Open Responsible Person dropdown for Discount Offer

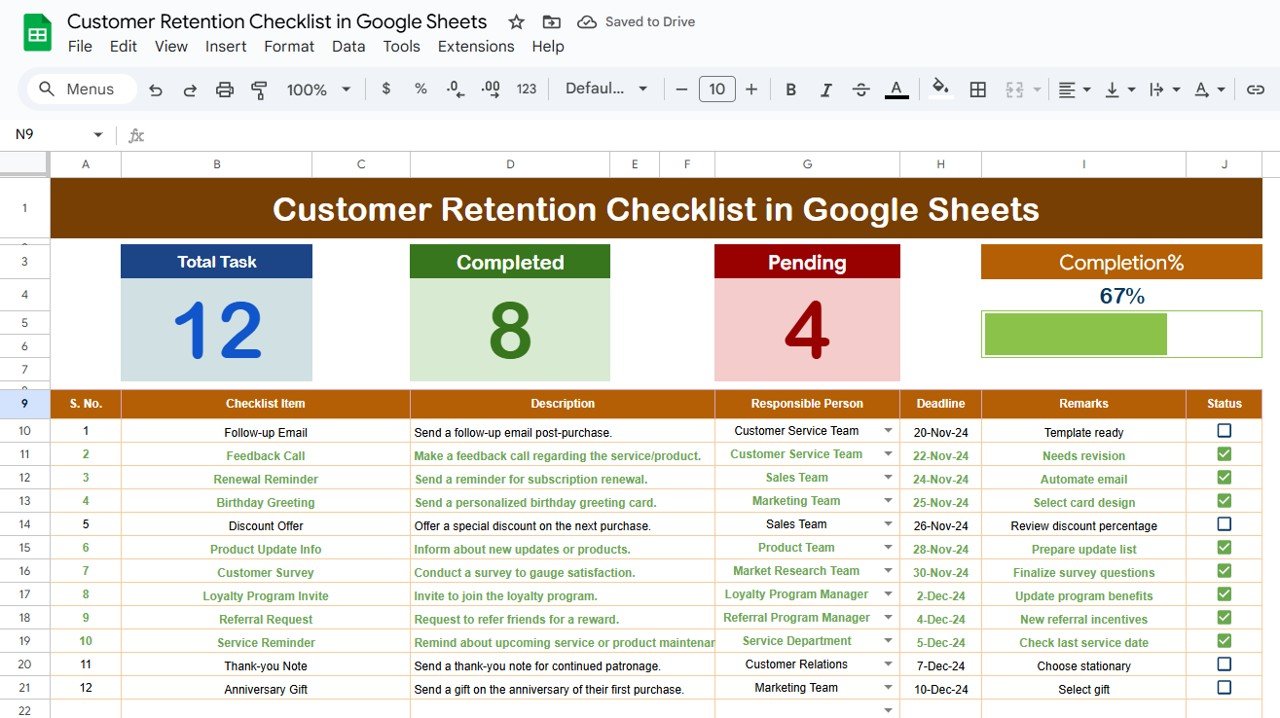[888, 524]
